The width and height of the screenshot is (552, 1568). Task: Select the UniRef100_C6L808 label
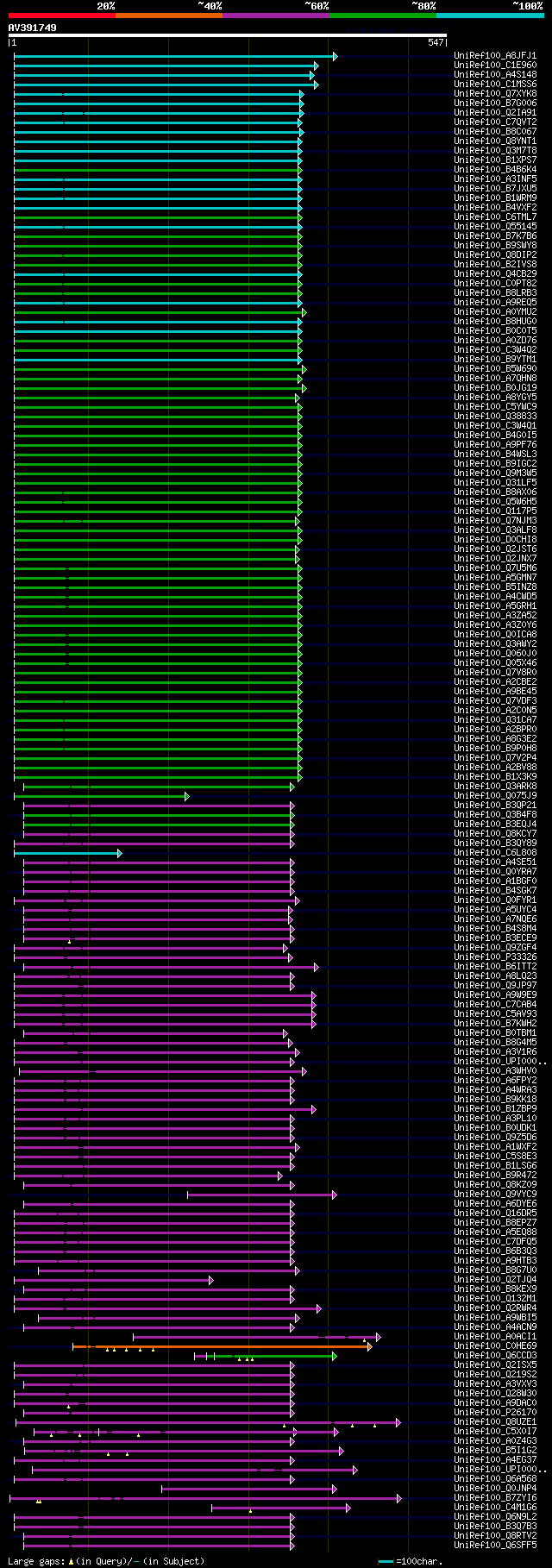pos(495,852)
